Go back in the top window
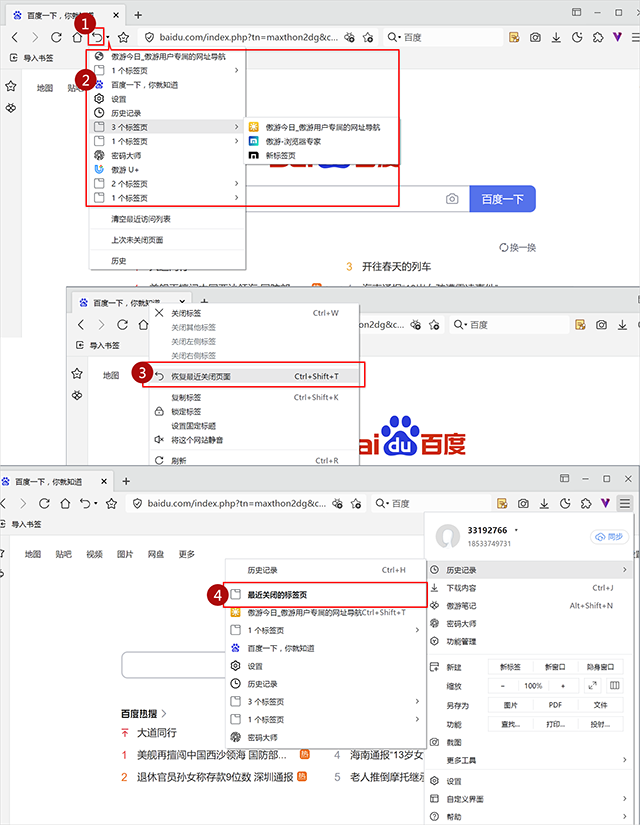The image size is (640, 825). [15, 37]
